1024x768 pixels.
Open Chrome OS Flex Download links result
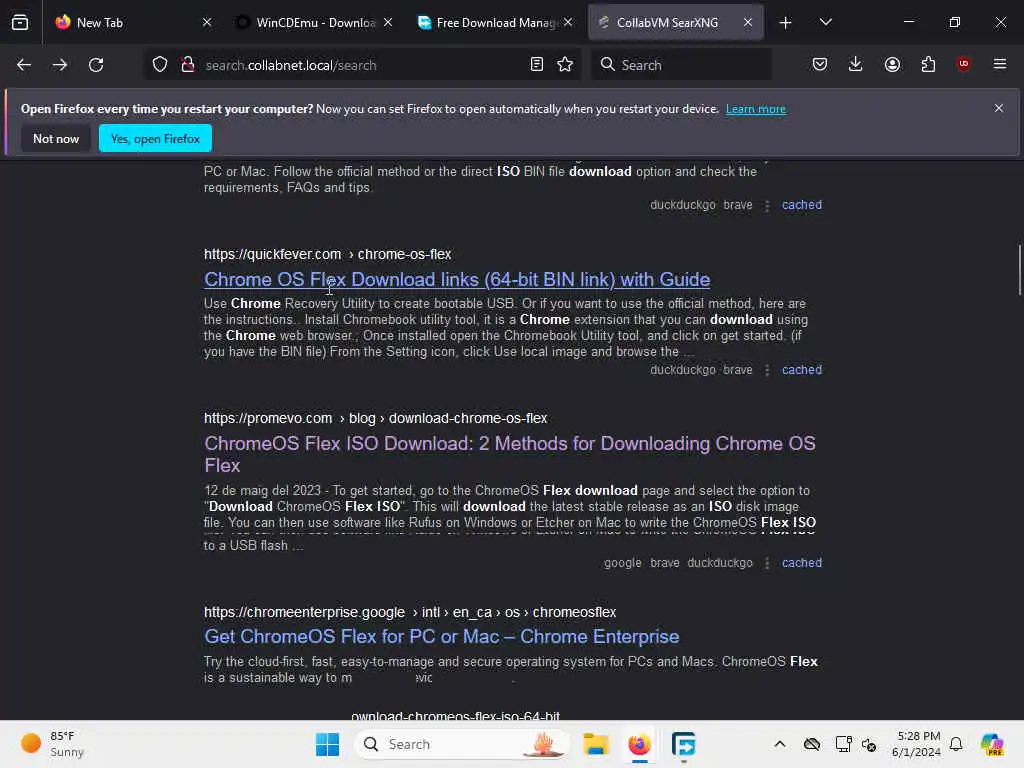(457, 280)
